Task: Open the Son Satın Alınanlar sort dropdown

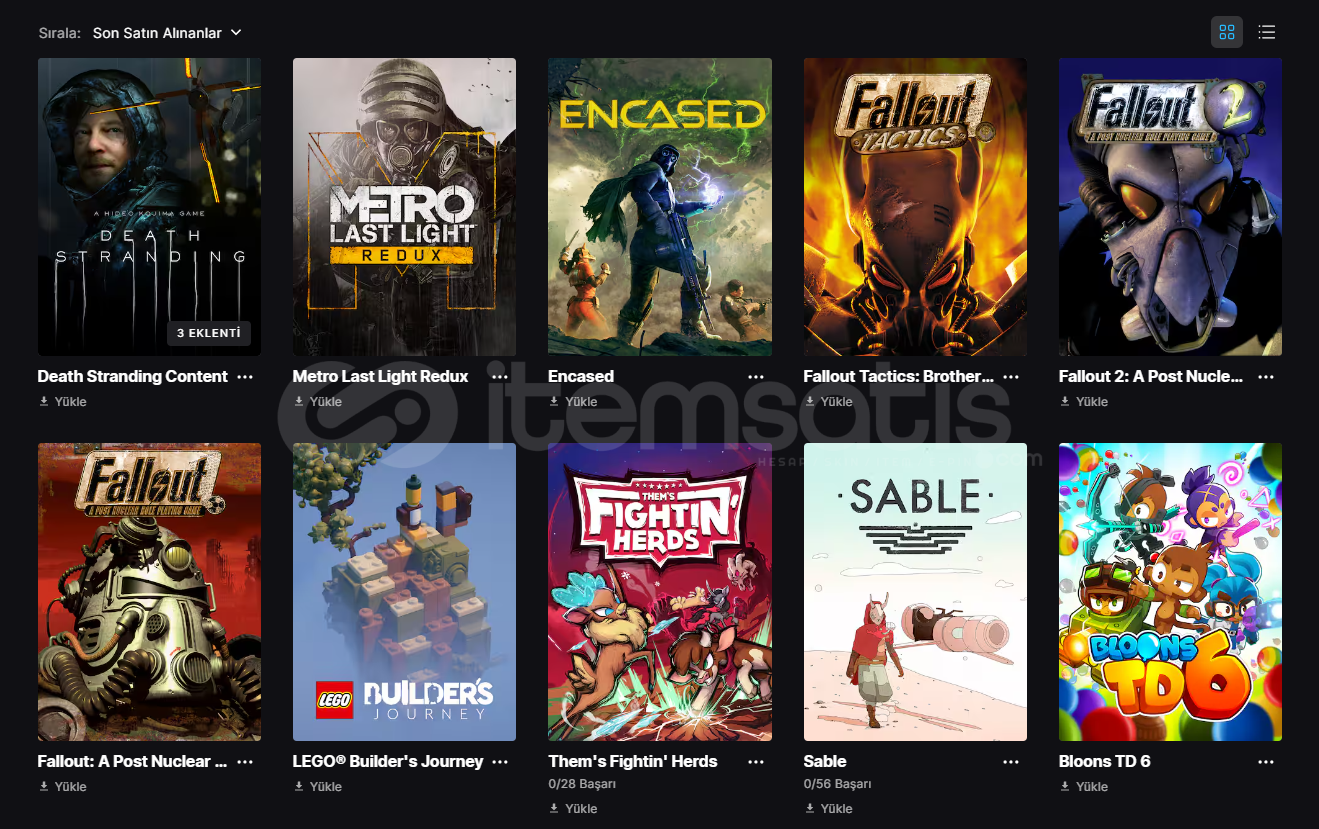Action: point(167,33)
